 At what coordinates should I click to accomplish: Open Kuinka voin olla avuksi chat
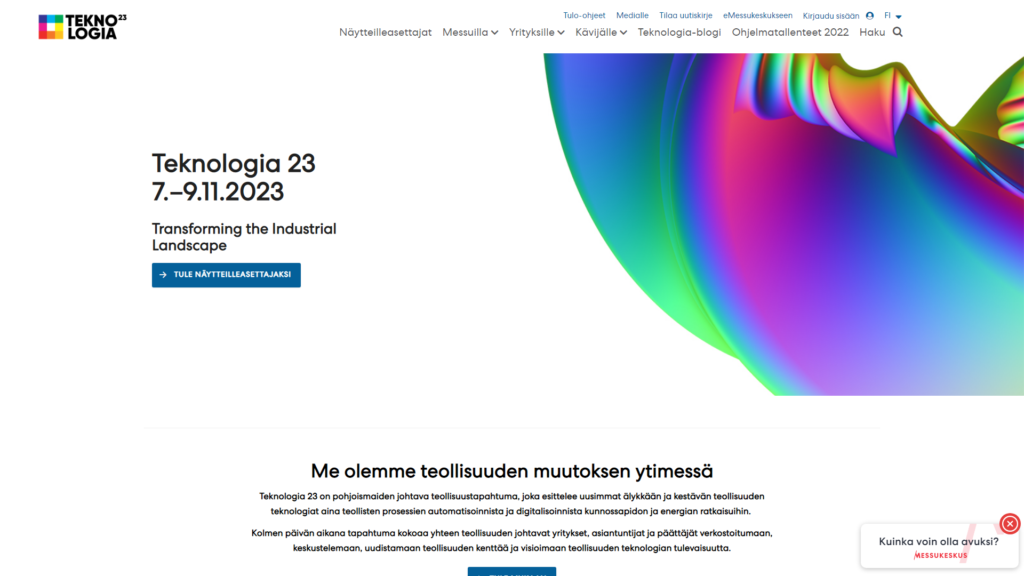tap(938, 545)
